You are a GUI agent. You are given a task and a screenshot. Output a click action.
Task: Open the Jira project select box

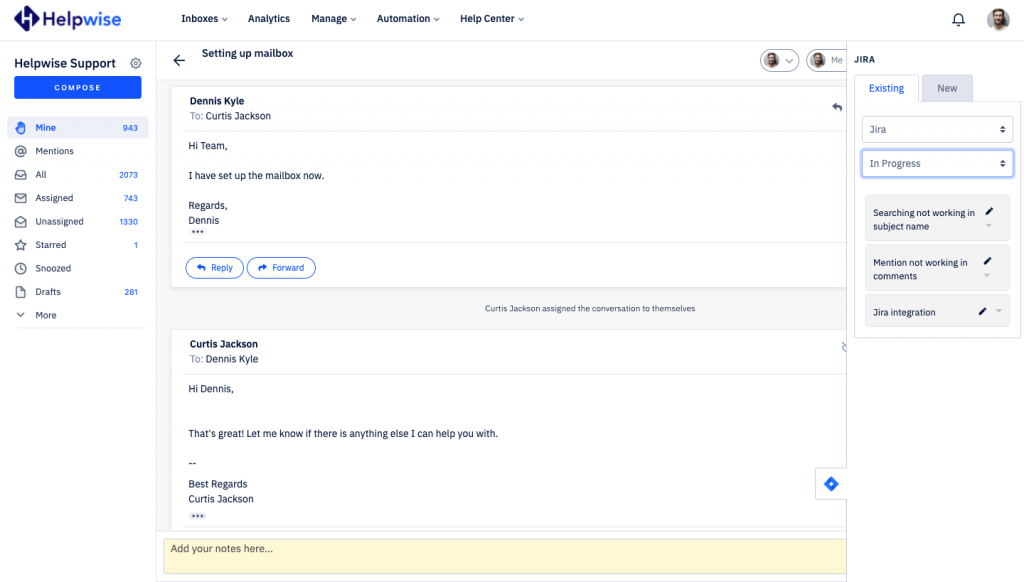[937, 129]
